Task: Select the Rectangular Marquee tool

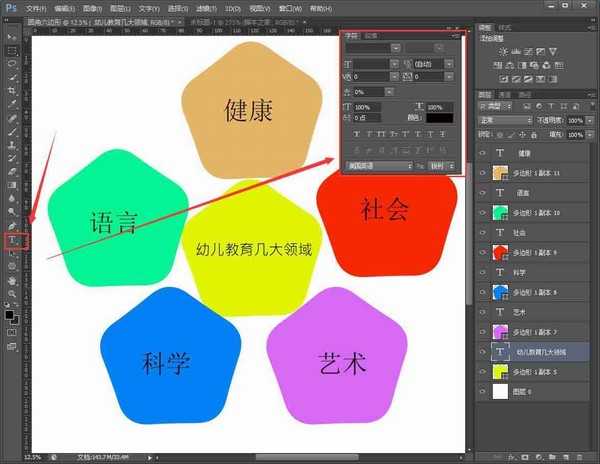Action: [x=12, y=49]
